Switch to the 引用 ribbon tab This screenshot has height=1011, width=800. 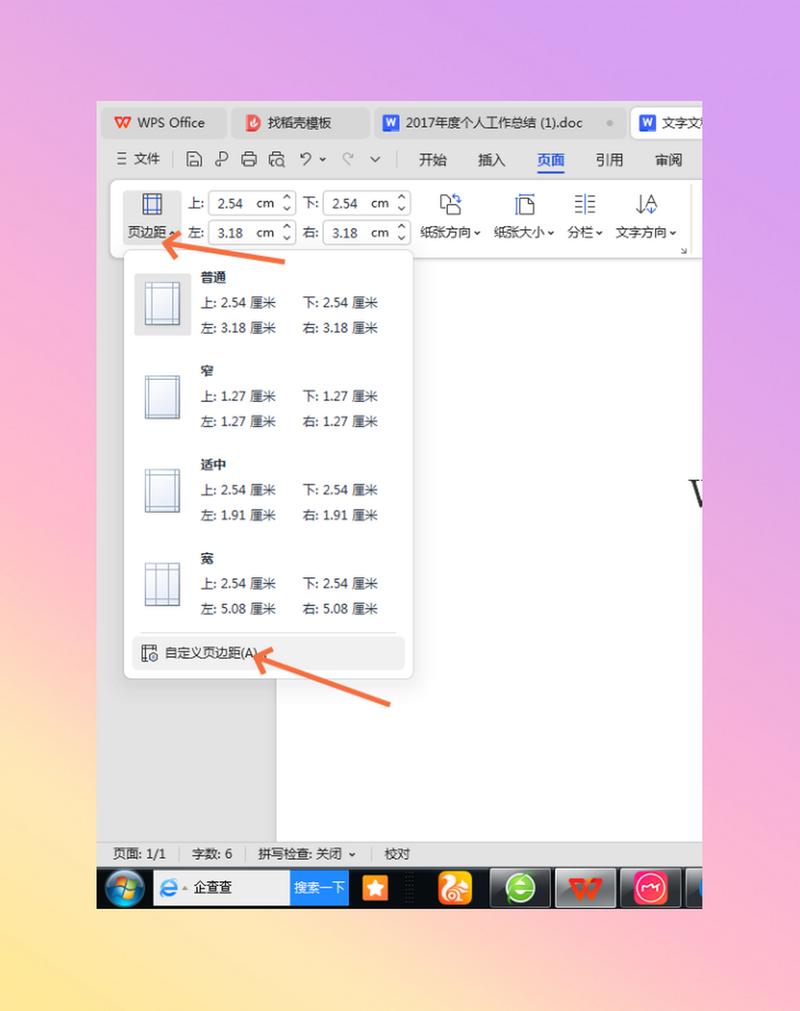click(609, 160)
